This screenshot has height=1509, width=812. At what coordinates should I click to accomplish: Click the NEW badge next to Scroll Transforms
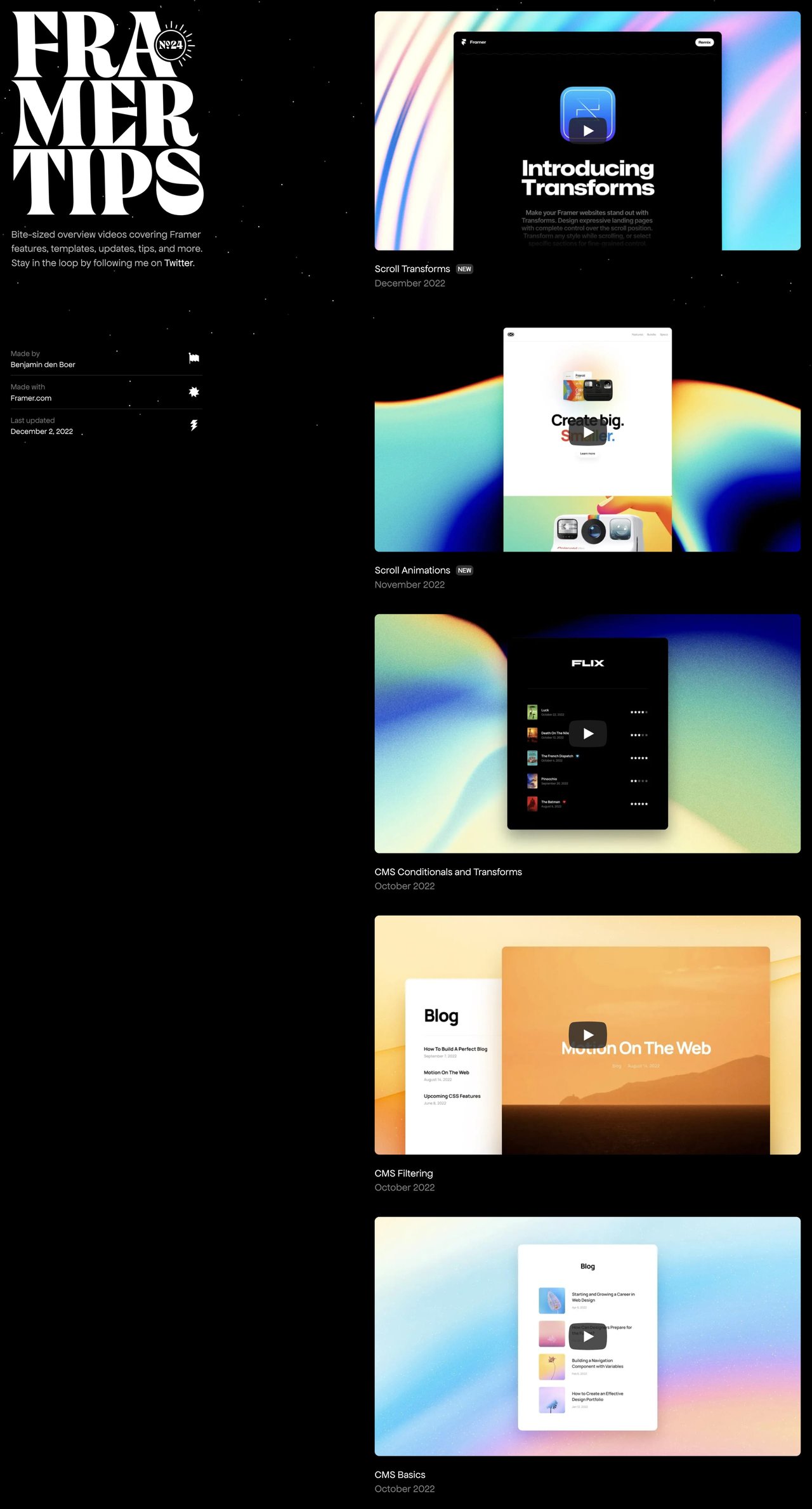[x=464, y=269]
